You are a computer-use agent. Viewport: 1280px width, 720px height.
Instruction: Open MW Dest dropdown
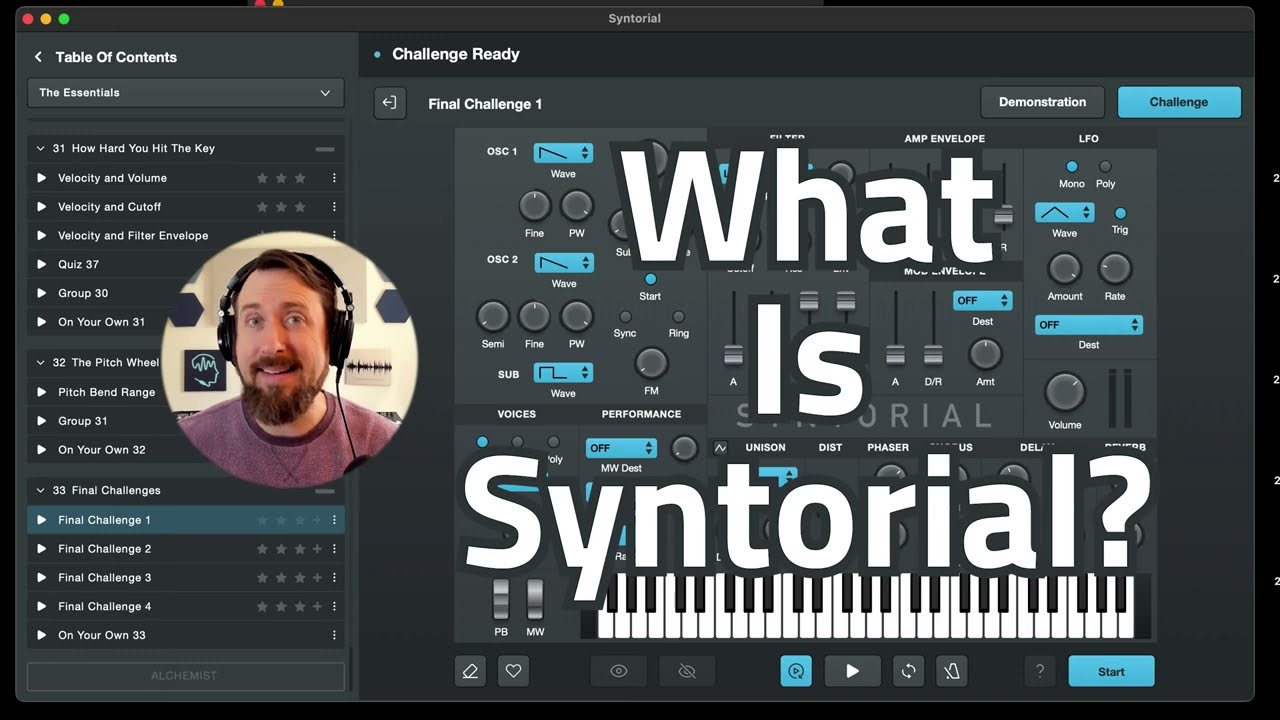621,448
